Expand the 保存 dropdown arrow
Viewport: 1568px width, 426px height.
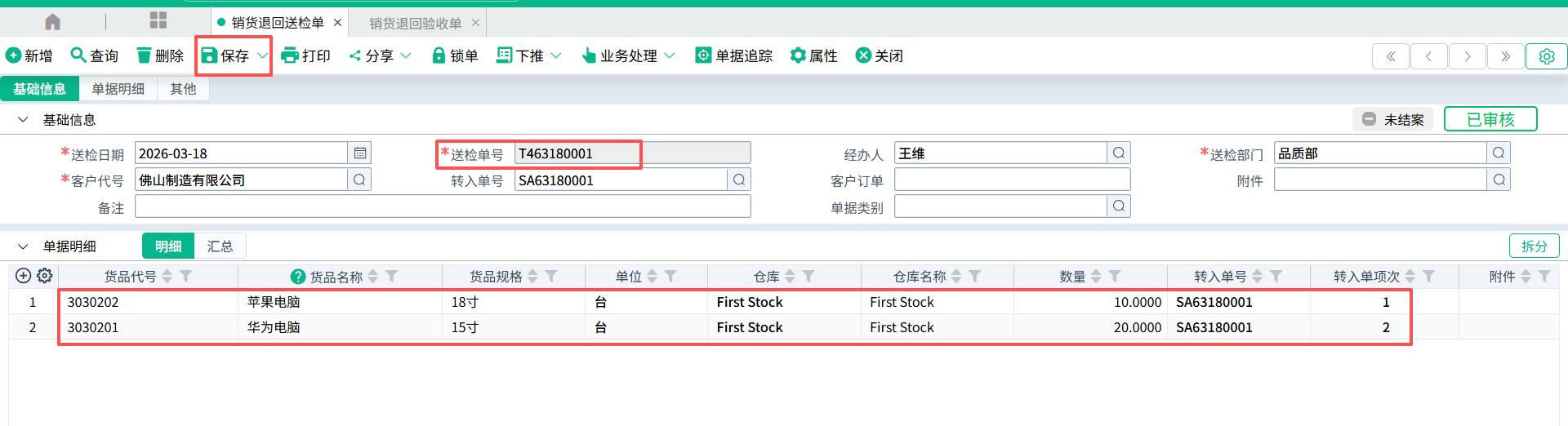pyautogui.click(x=262, y=55)
